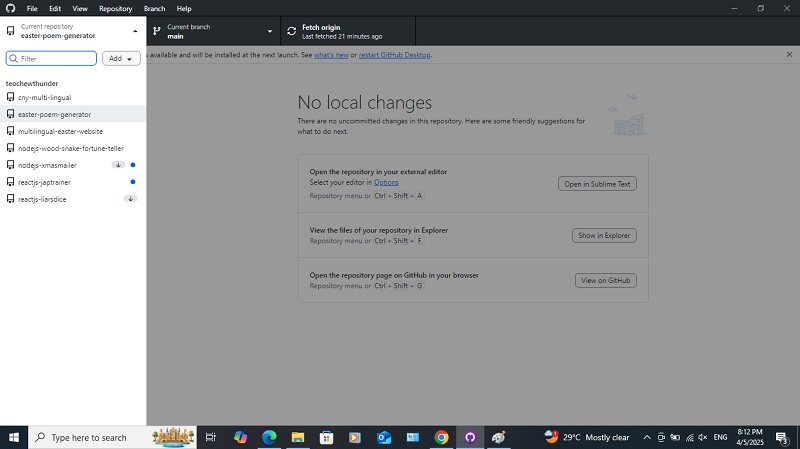Screen dimensions: 800x449
Task: Click the Show in Explorer button
Action: click(604, 235)
